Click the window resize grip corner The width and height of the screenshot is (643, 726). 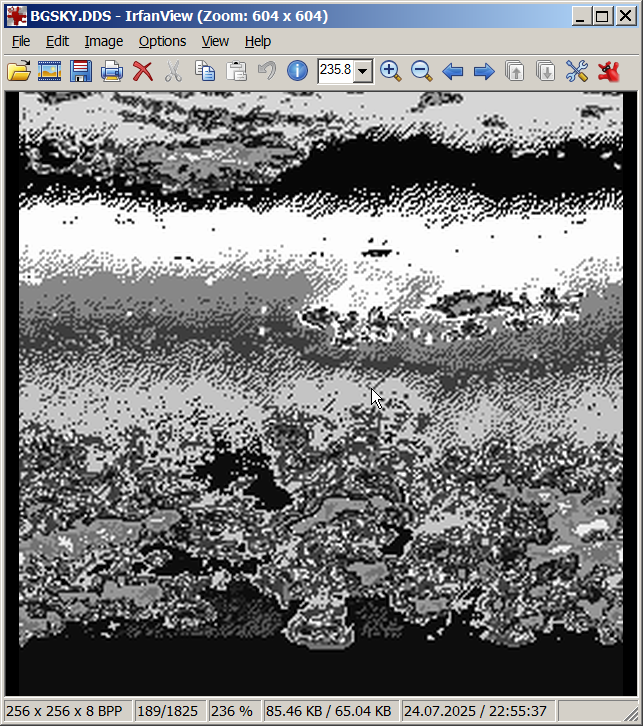click(x=631, y=713)
